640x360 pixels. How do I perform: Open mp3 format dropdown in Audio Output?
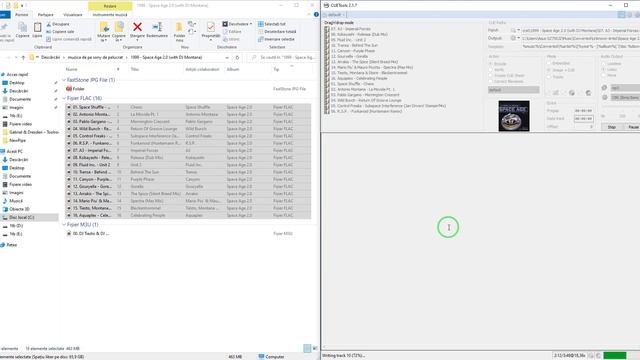tap(625, 88)
